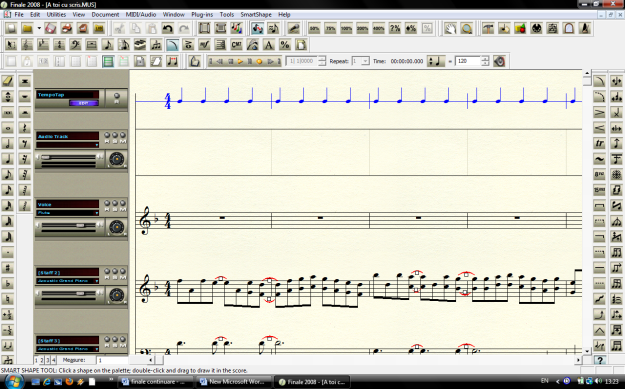
Task: Start playback with the Play button
Action: click(x=240, y=61)
